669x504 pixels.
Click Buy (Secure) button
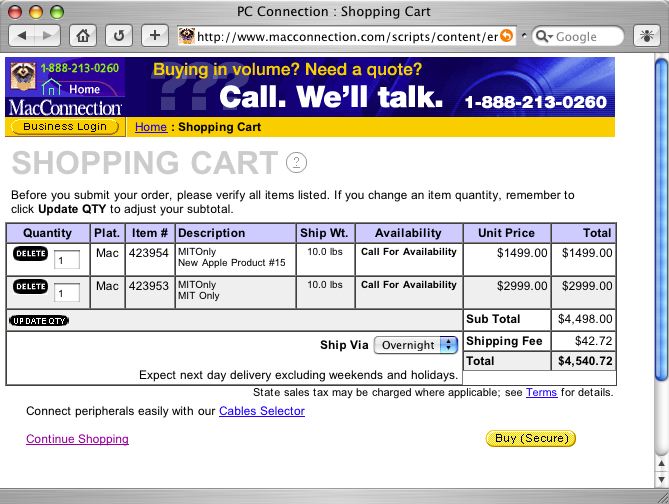pyautogui.click(x=531, y=438)
